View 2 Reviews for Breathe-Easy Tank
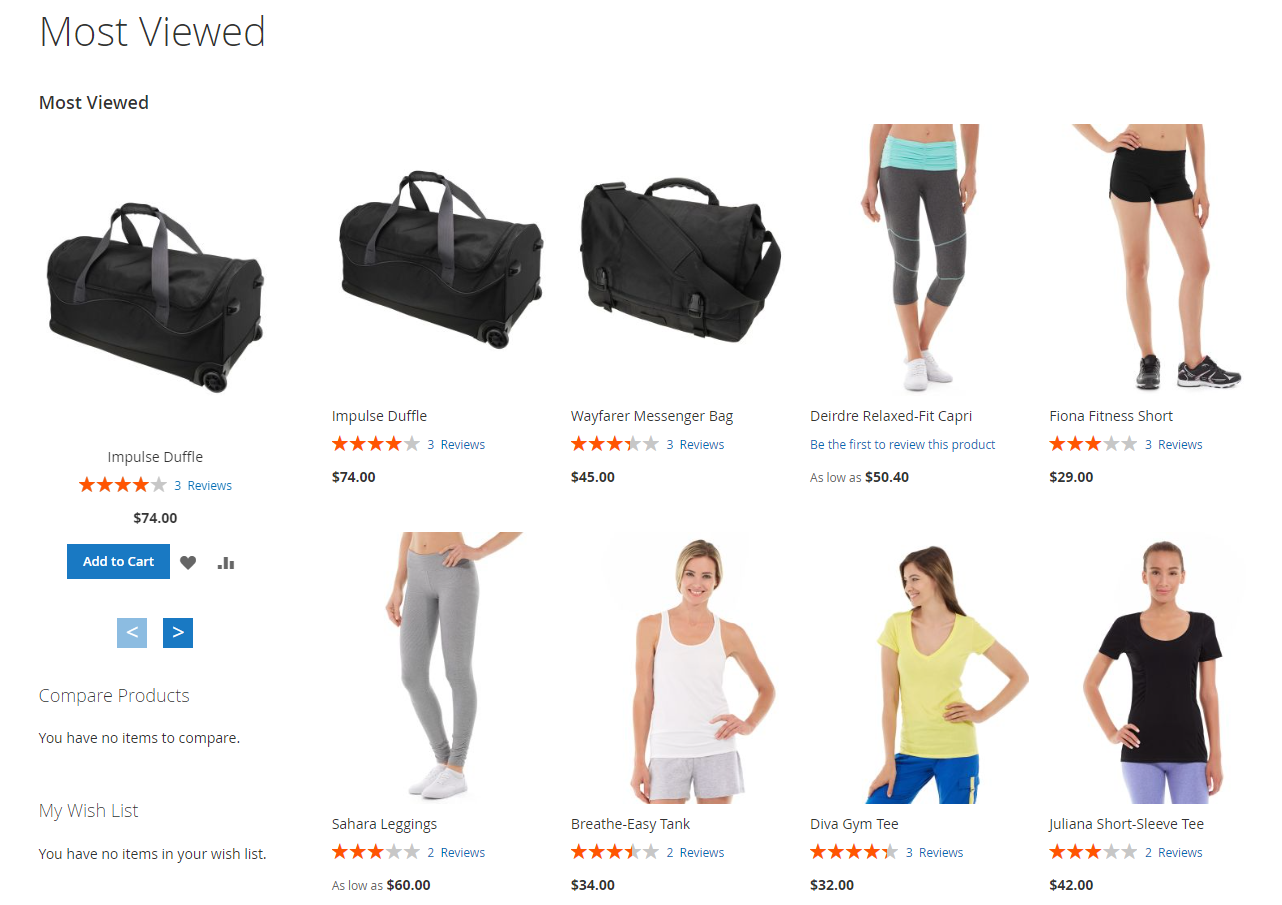Image resolution: width=1282 pixels, height=905 pixels. [695, 853]
